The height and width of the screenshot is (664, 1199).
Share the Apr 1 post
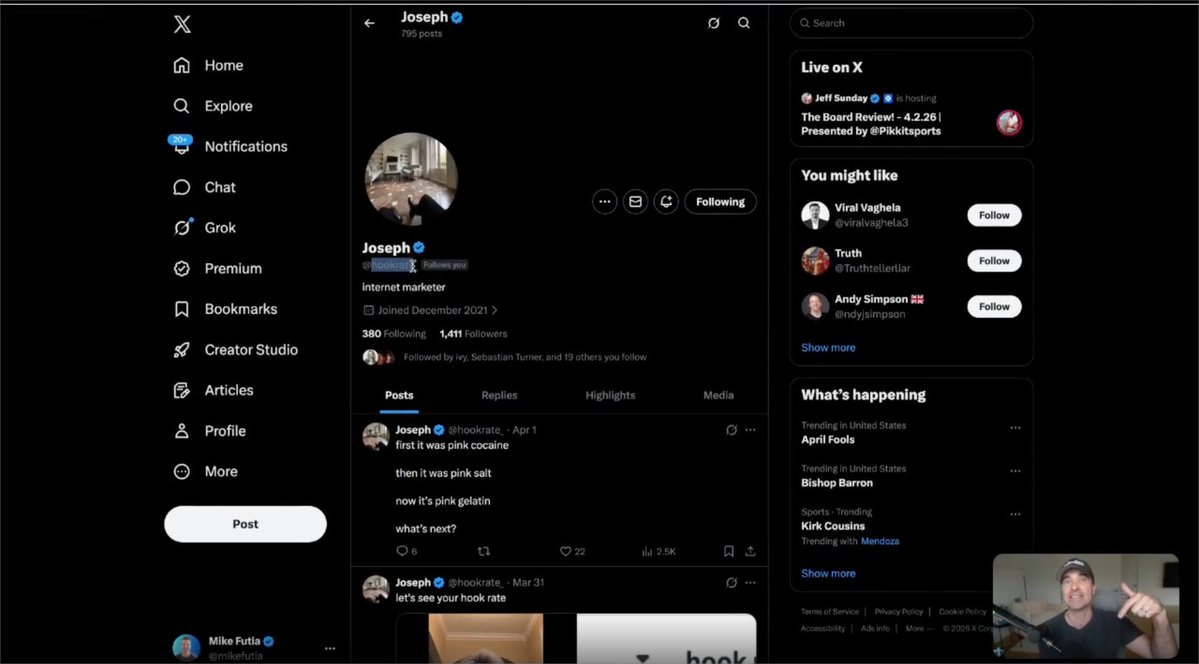click(x=751, y=551)
